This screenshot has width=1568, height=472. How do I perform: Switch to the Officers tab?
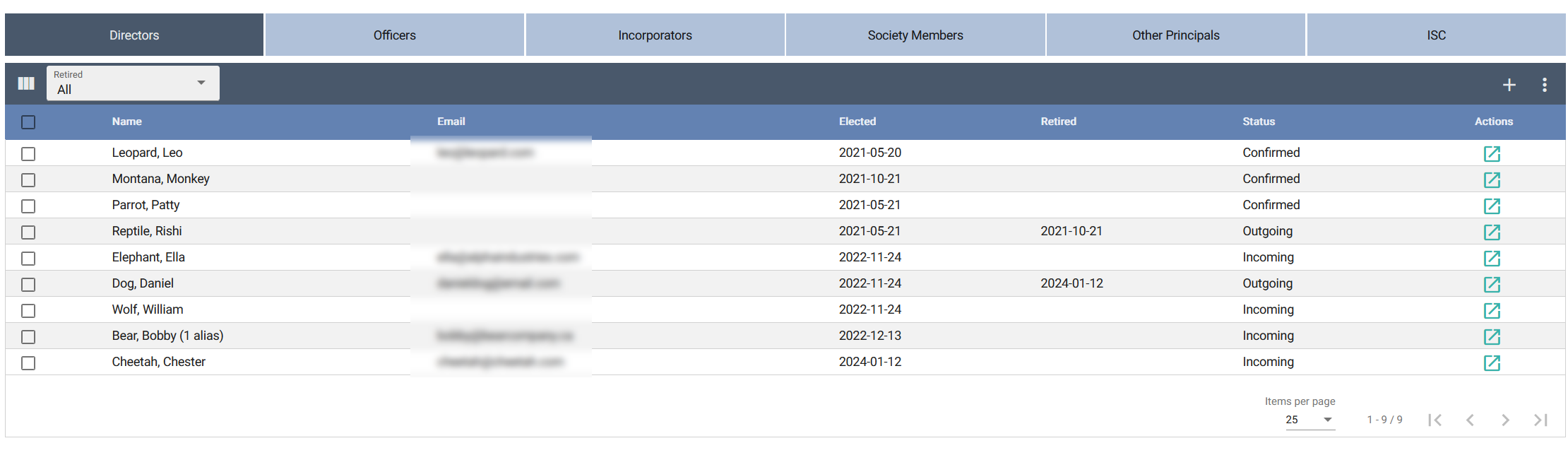click(394, 35)
